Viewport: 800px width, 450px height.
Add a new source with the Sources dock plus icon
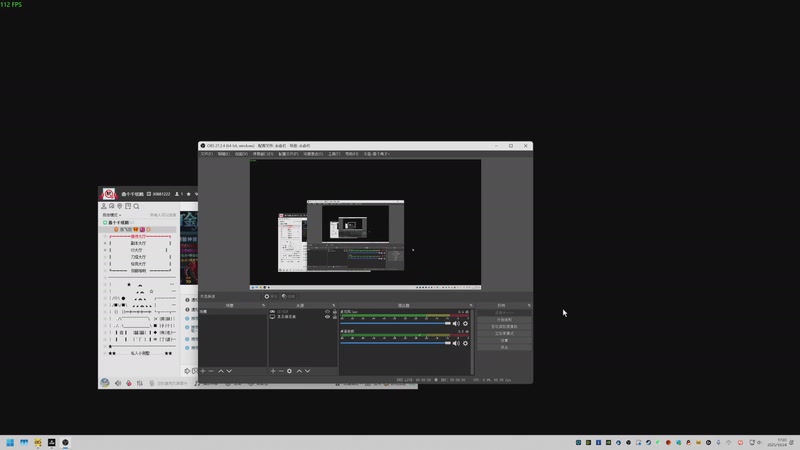[x=273, y=371]
